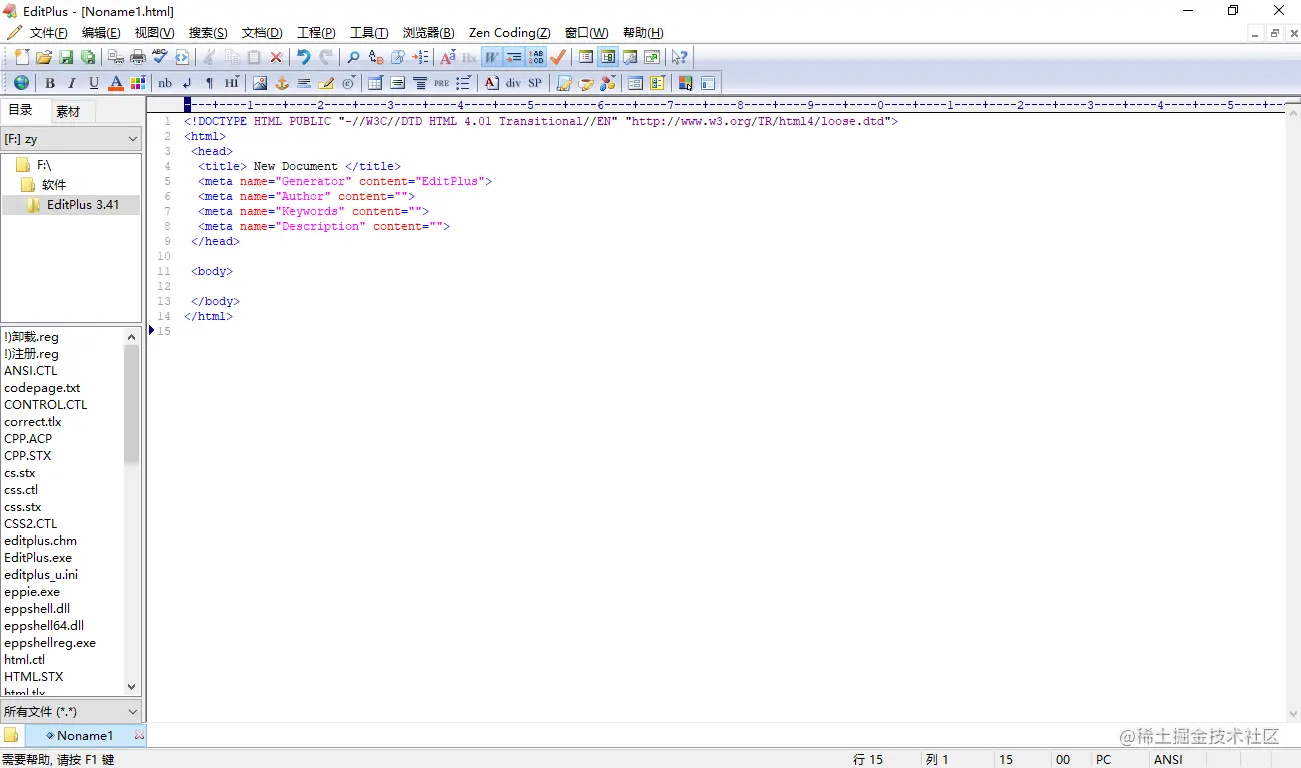Select the Noname1 document tab
The width and height of the screenshot is (1301, 768).
pyautogui.click(x=84, y=735)
